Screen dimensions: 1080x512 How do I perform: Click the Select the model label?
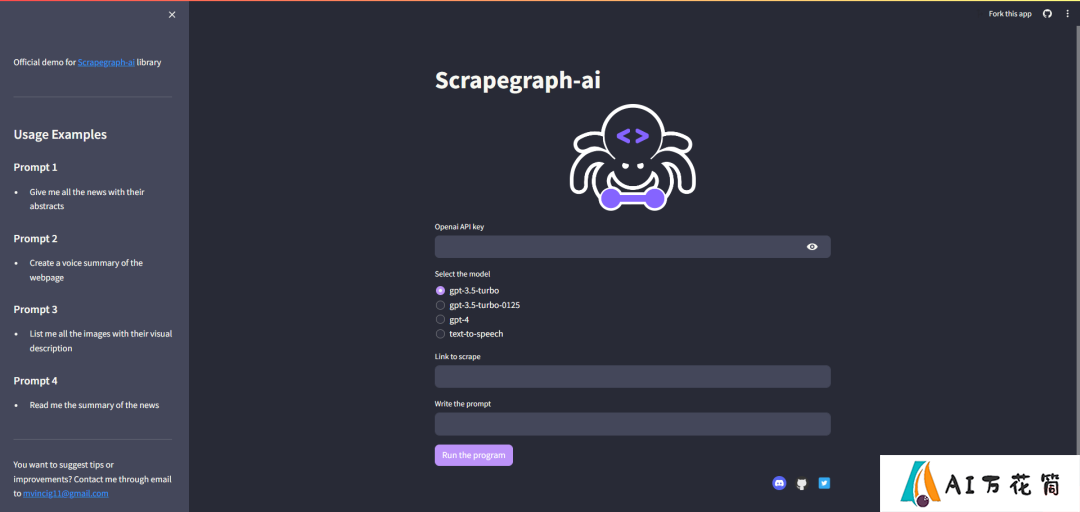tap(462, 274)
